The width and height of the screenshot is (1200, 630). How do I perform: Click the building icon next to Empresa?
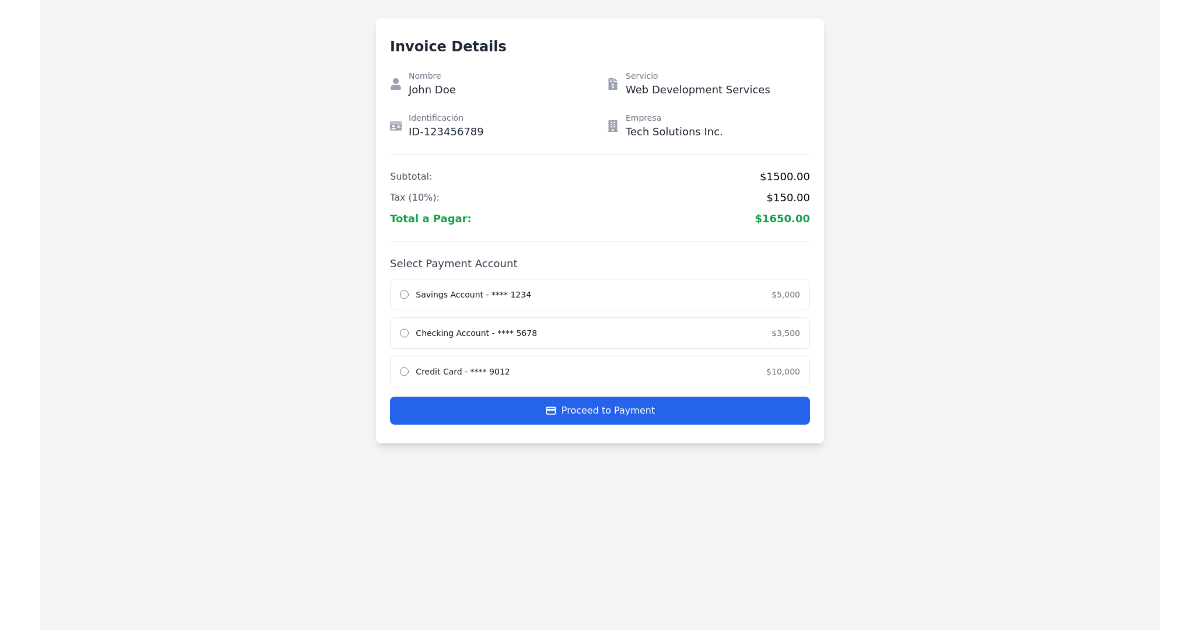pos(613,126)
